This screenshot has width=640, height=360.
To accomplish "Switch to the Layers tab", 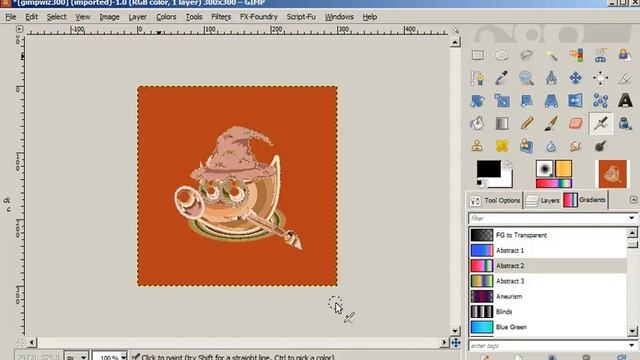I will point(542,200).
